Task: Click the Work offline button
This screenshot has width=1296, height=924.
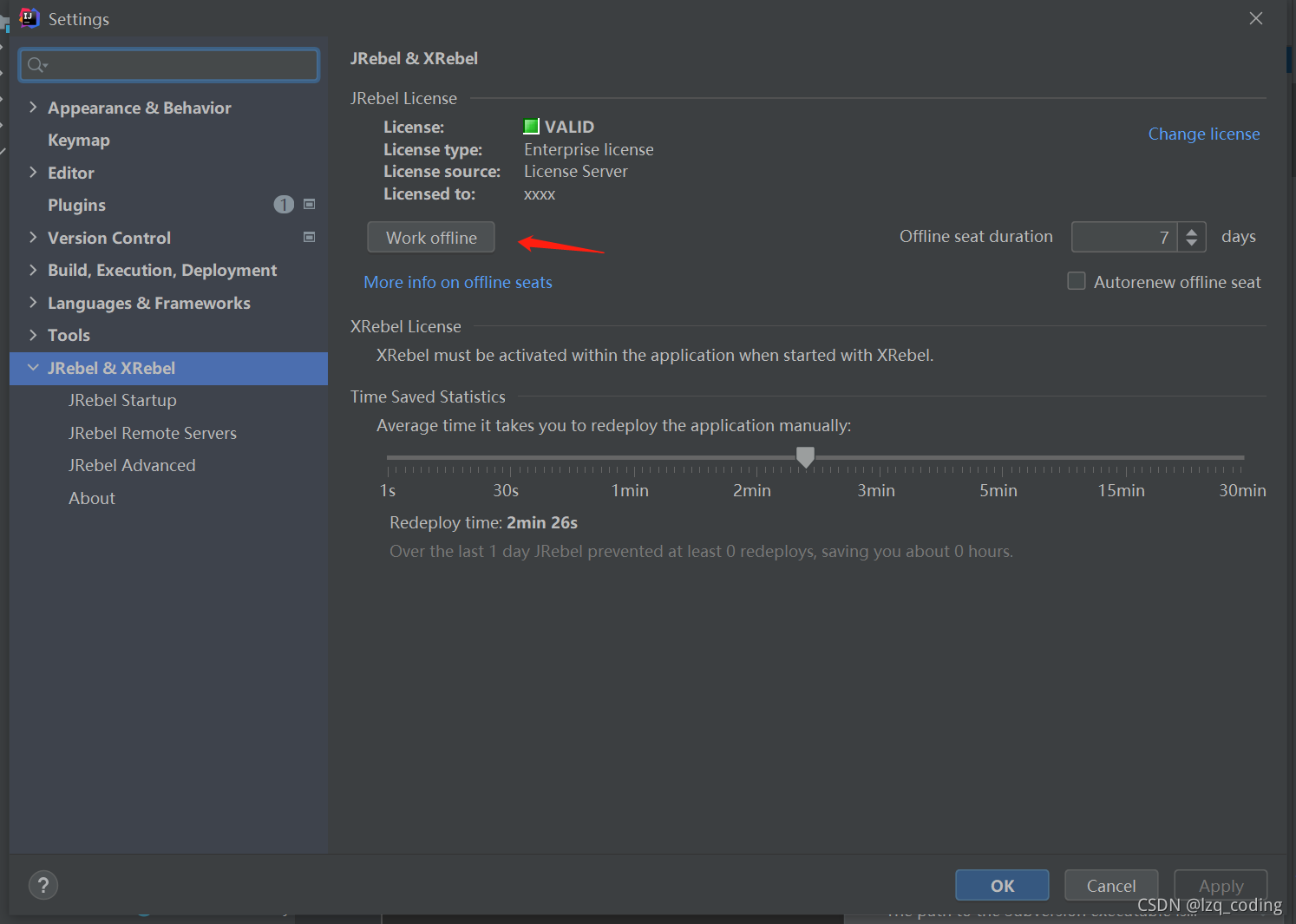Action: pos(431,237)
